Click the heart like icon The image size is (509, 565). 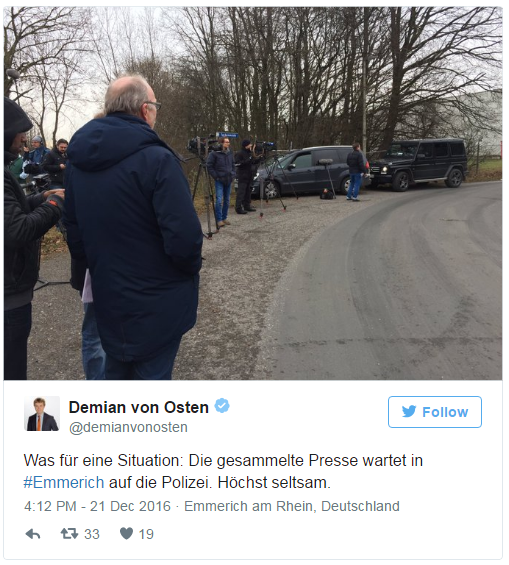coord(126,534)
